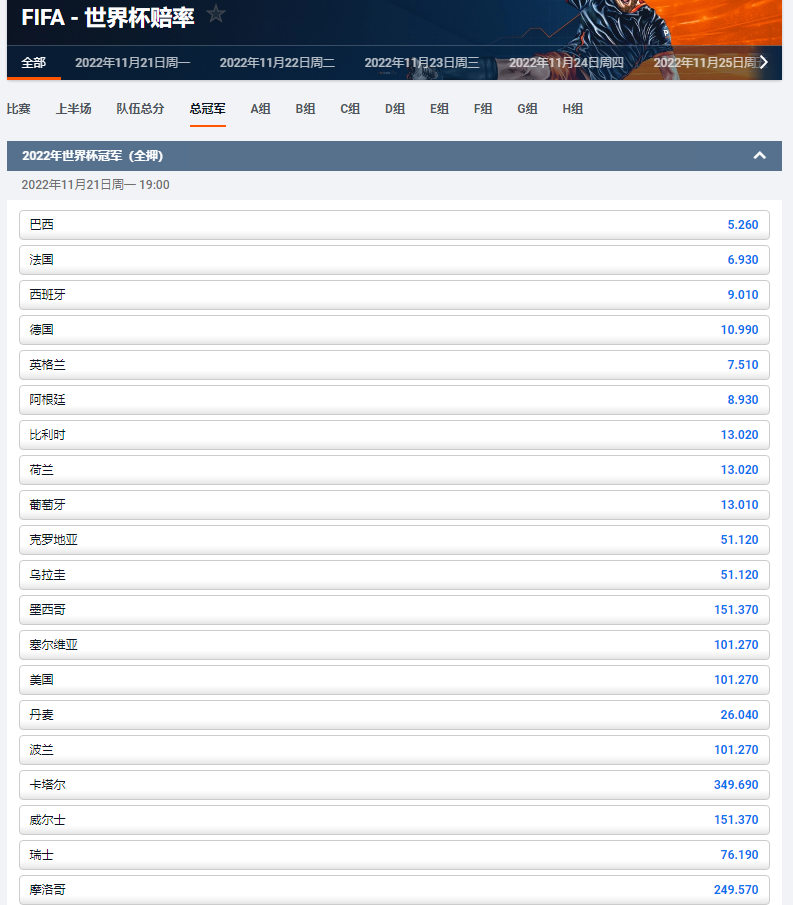Image resolution: width=793 pixels, height=905 pixels.
Task: Select 卡塔尔 at odds 349.690
Action: (x=394, y=785)
